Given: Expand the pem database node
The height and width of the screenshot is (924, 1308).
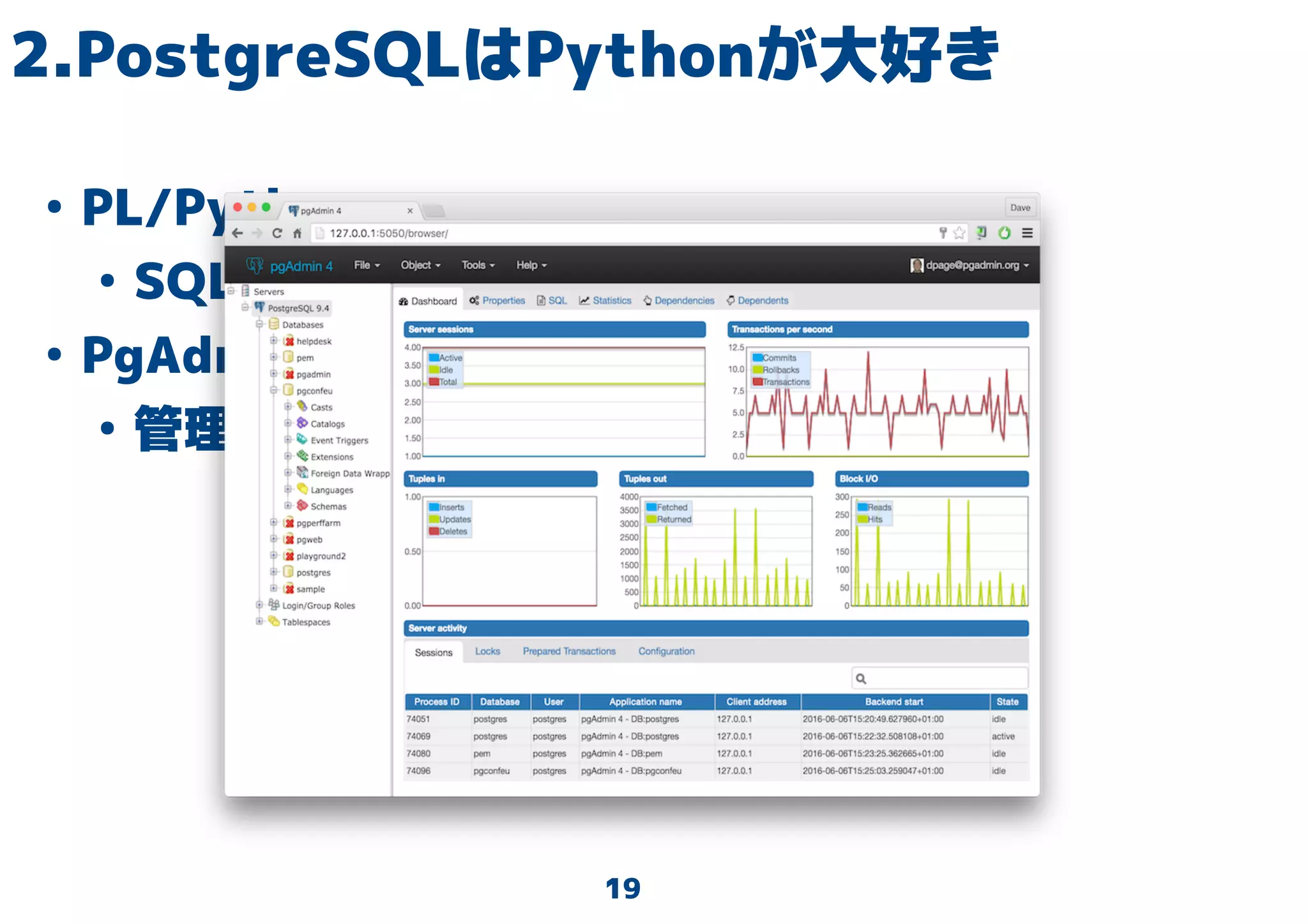Looking at the screenshot, I should click(274, 357).
